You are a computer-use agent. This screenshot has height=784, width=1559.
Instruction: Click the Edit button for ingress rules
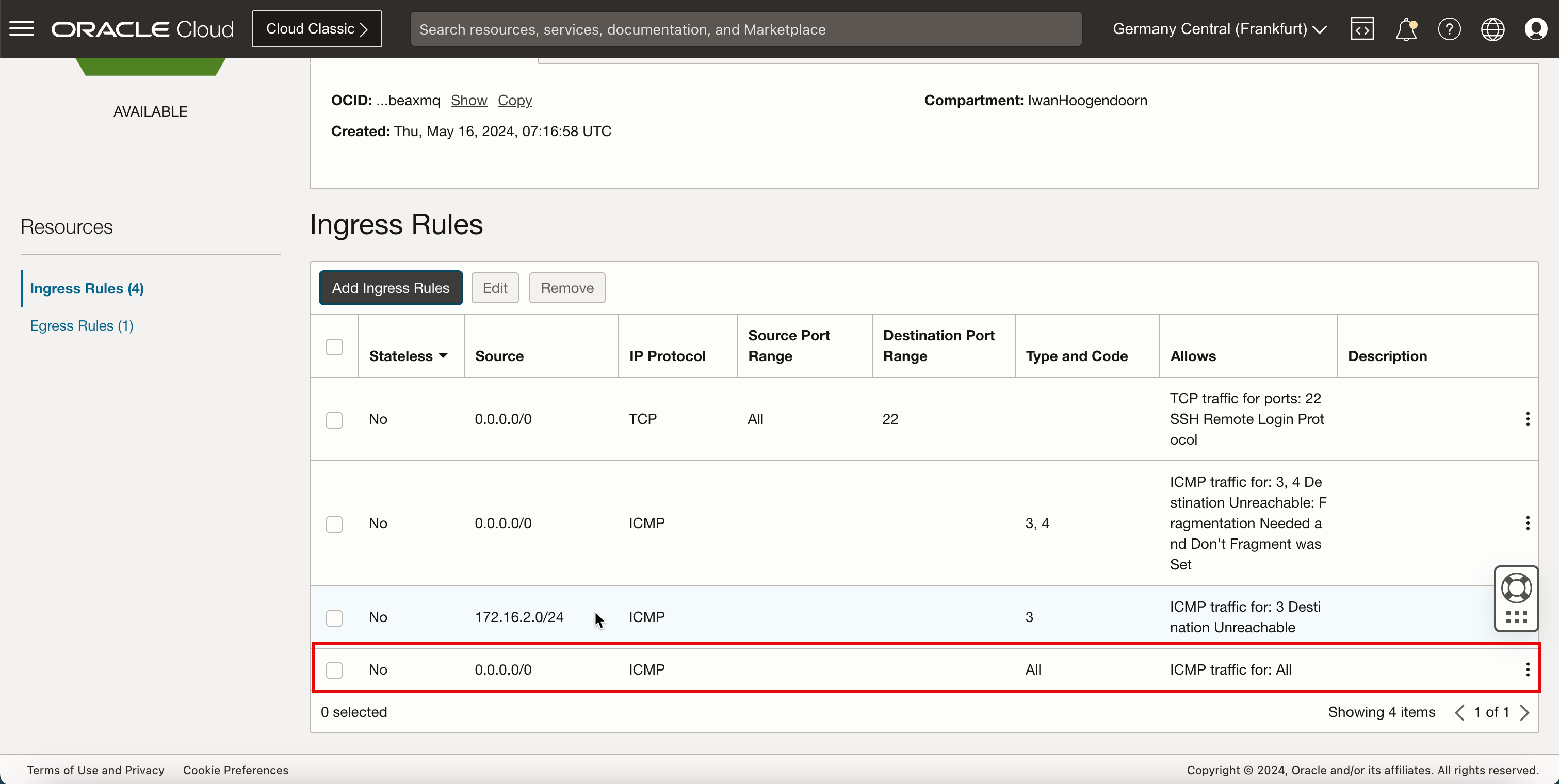point(495,287)
